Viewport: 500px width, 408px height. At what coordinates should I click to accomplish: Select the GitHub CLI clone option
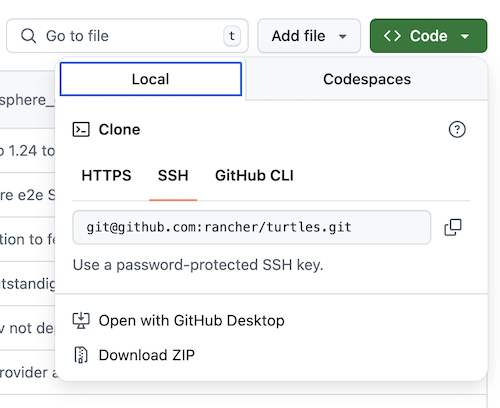tap(254, 176)
